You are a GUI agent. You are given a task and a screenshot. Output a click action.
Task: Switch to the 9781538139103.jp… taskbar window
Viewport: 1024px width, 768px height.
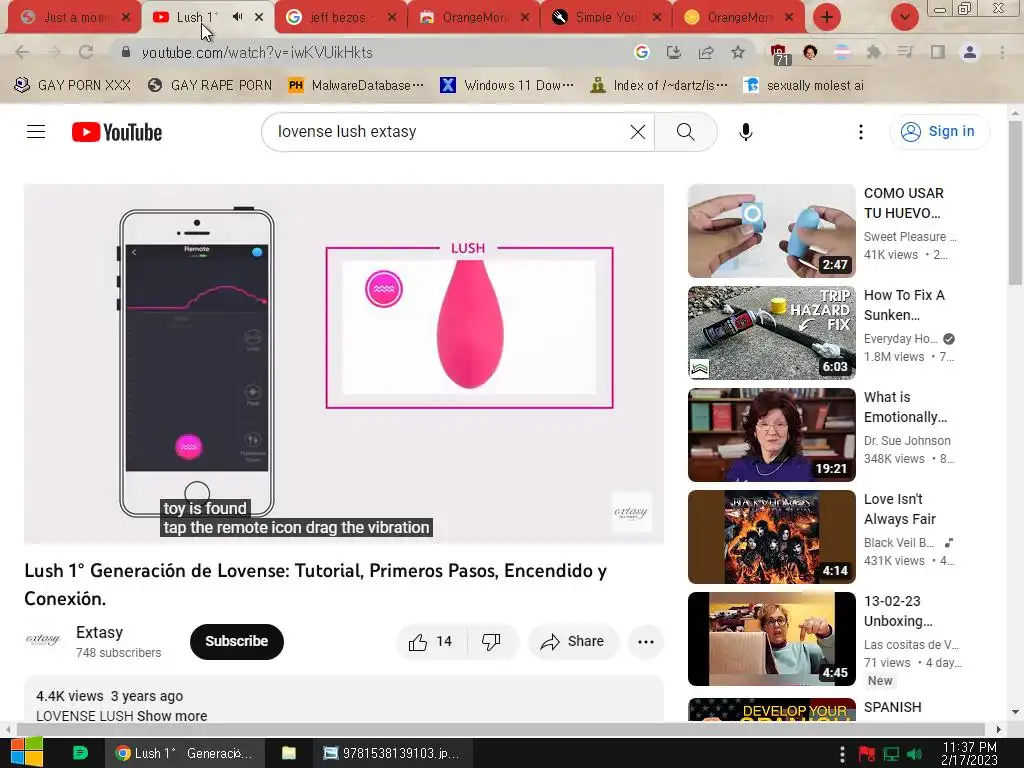[392, 753]
